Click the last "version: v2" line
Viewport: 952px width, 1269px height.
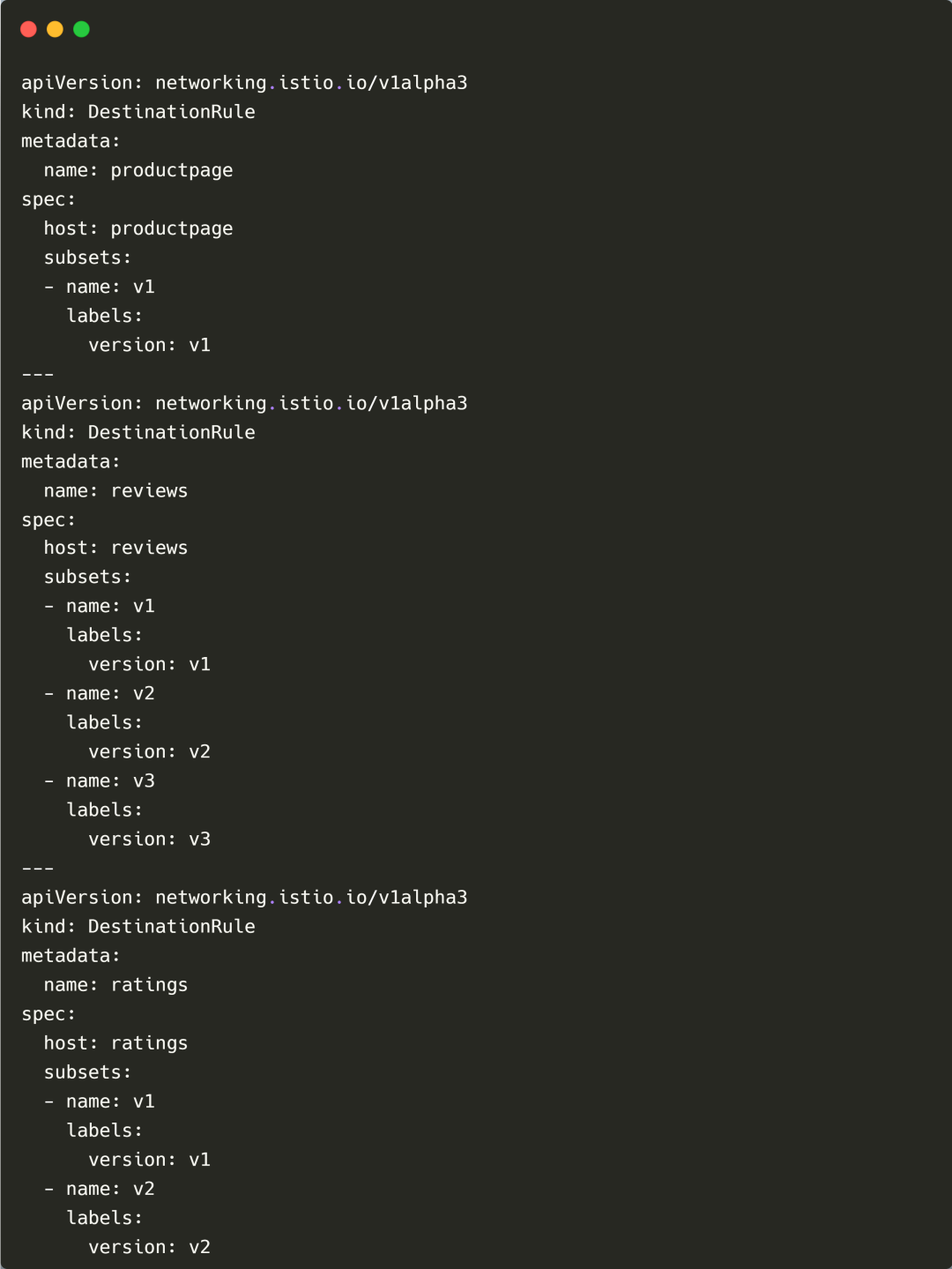click(149, 1247)
